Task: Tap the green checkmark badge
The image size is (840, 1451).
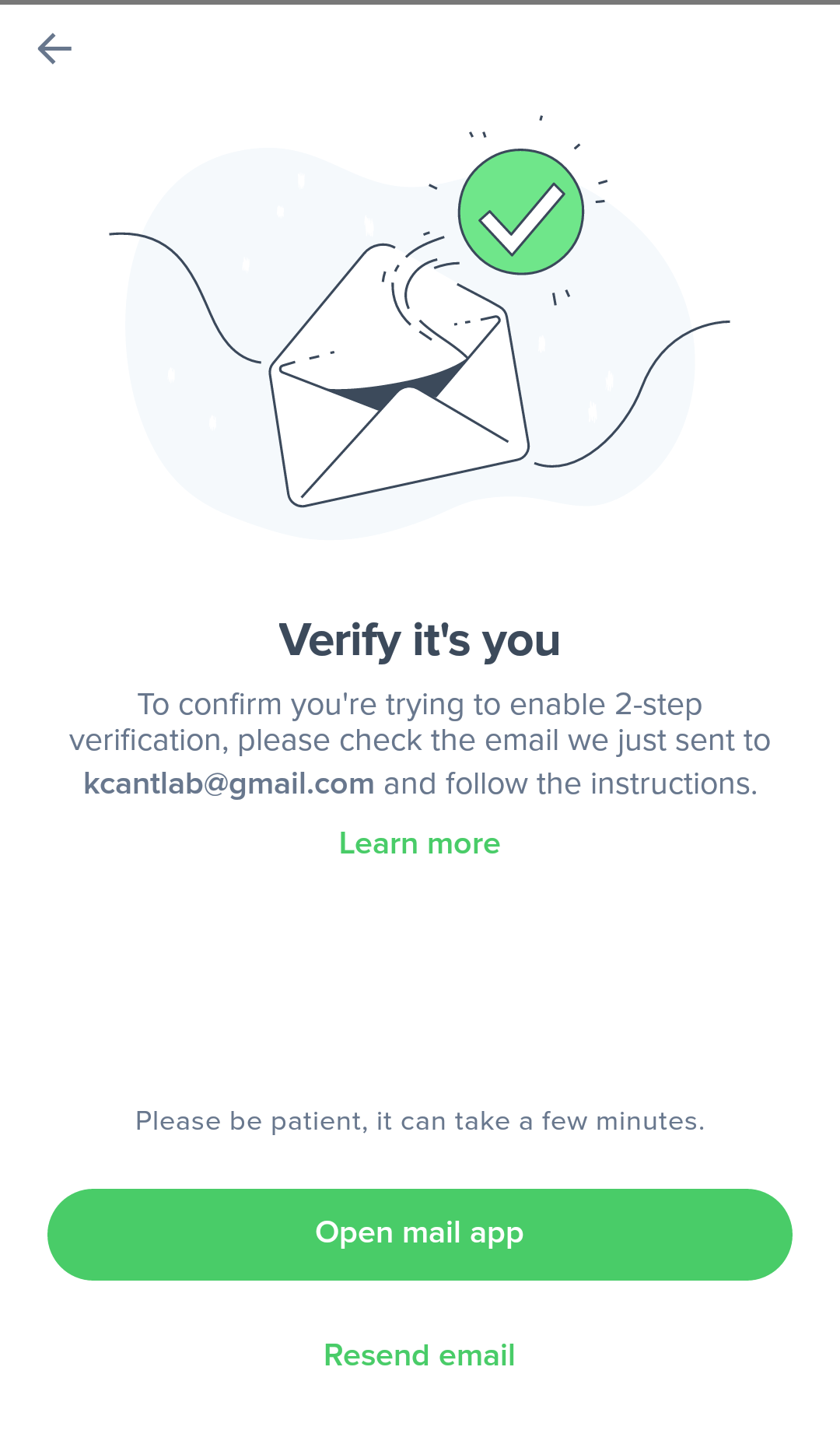Action: [521, 212]
